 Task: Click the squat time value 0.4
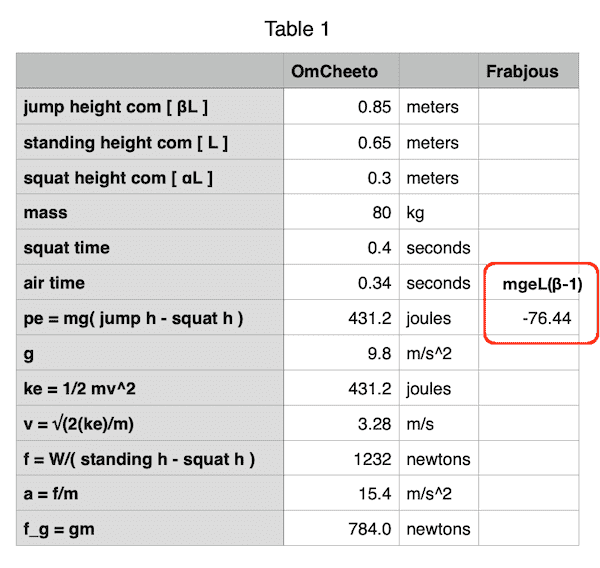(x=341, y=248)
